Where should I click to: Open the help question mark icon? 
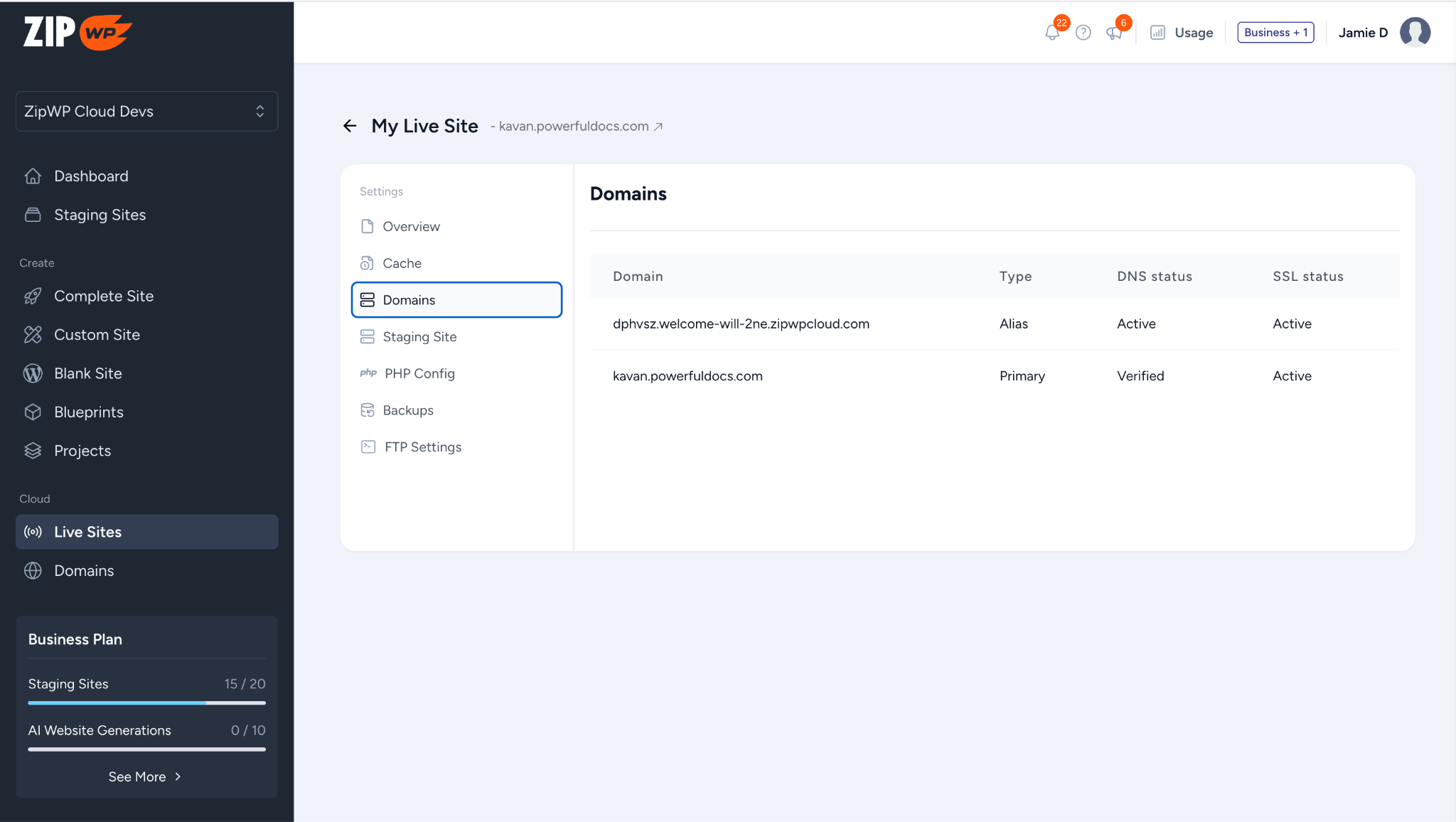point(1083,33)
